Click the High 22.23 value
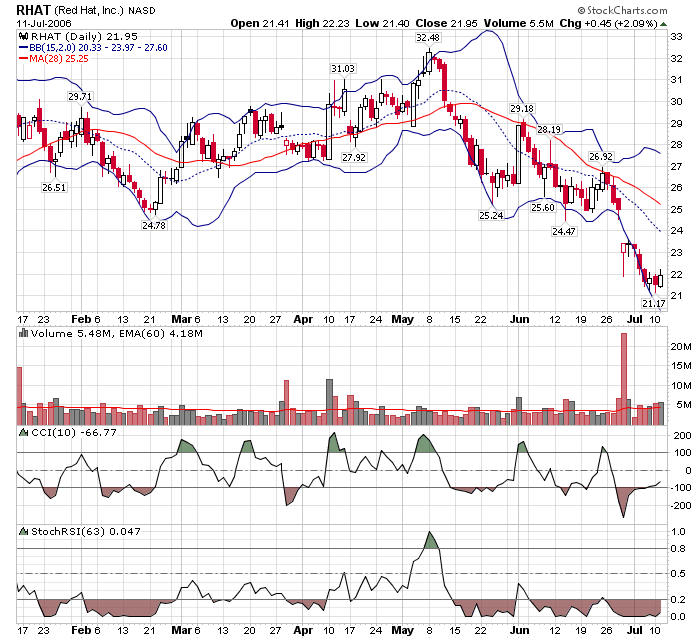This screenshot has height=639, width=700. pyautogui.click(x=322, y=23)
